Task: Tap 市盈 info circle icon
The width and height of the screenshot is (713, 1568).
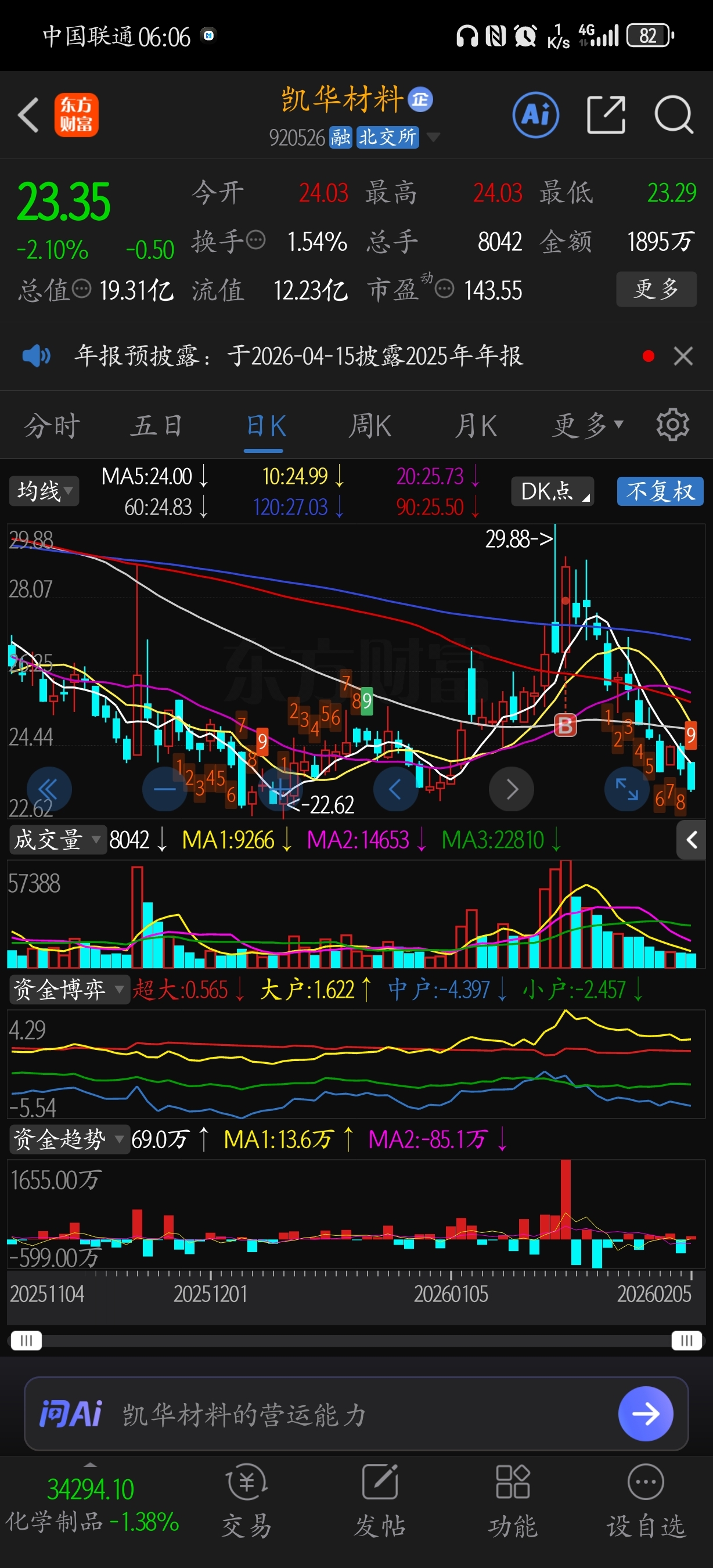Action: point(445,289)
